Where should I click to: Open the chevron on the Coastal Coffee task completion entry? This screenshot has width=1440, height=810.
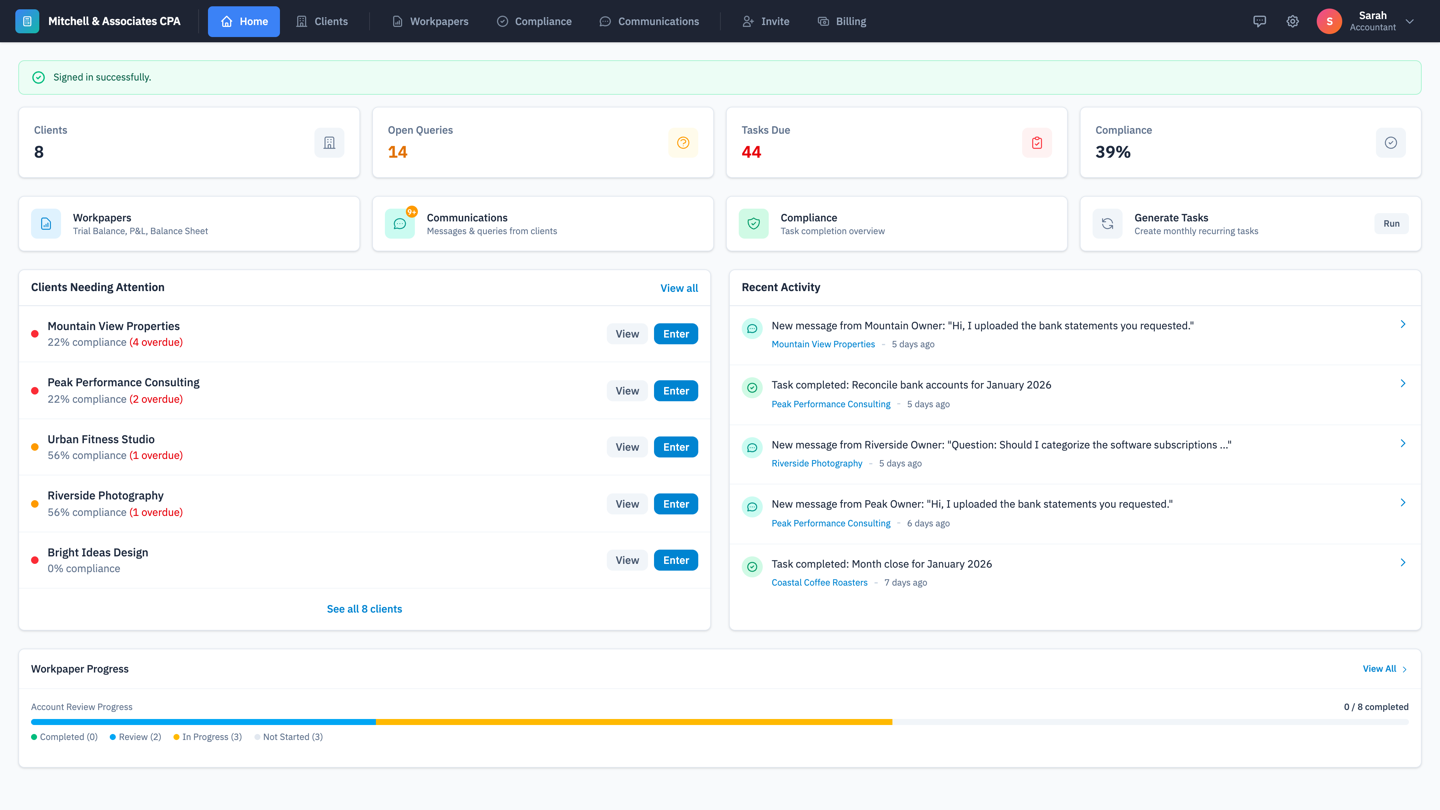tap(1403, 562)
